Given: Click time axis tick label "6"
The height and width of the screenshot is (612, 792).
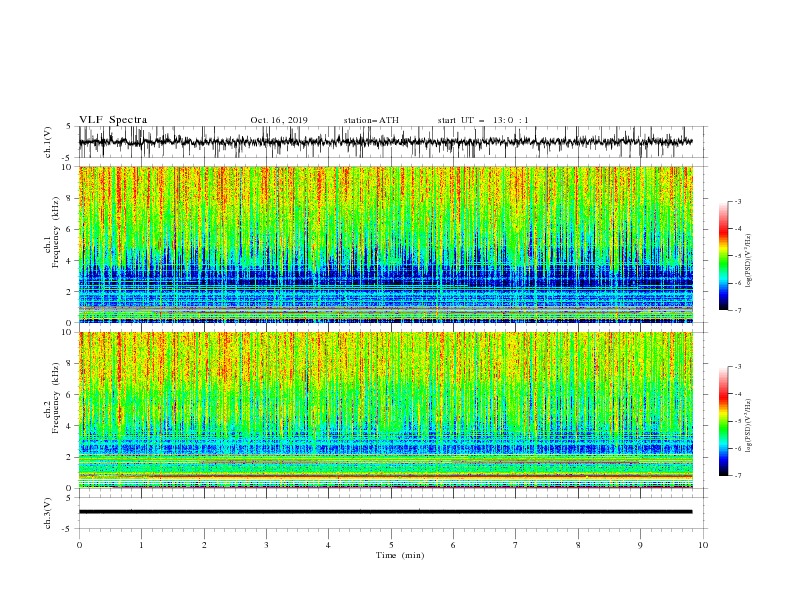Looking at the screenshot, I should 454,545.
